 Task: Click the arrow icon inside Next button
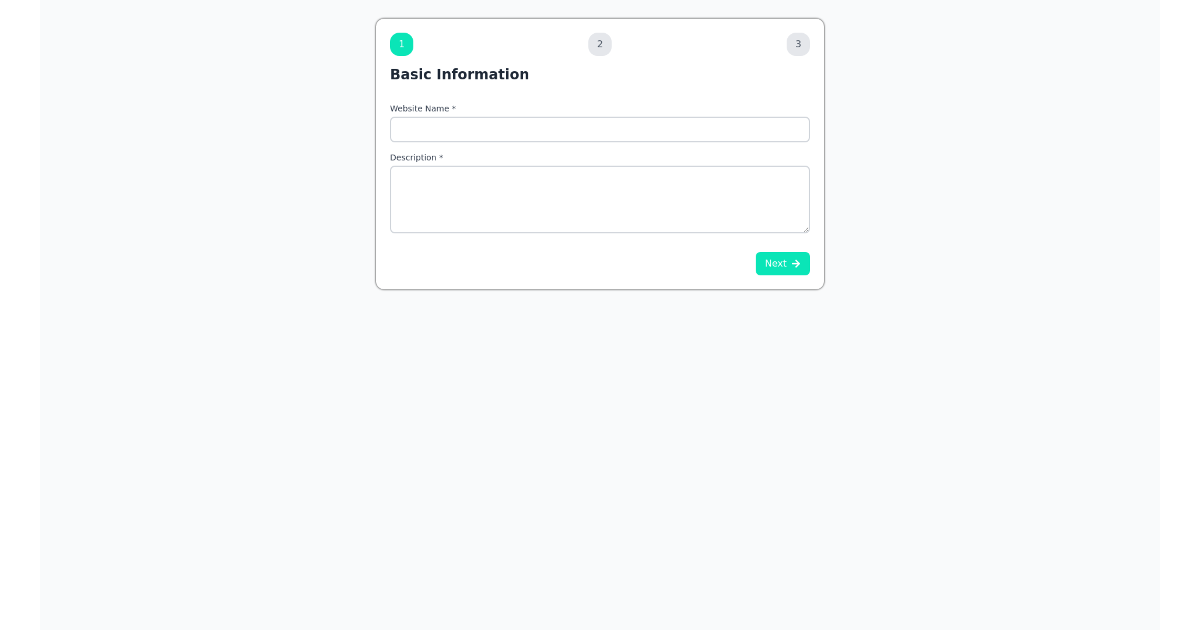tap(796, 263)
